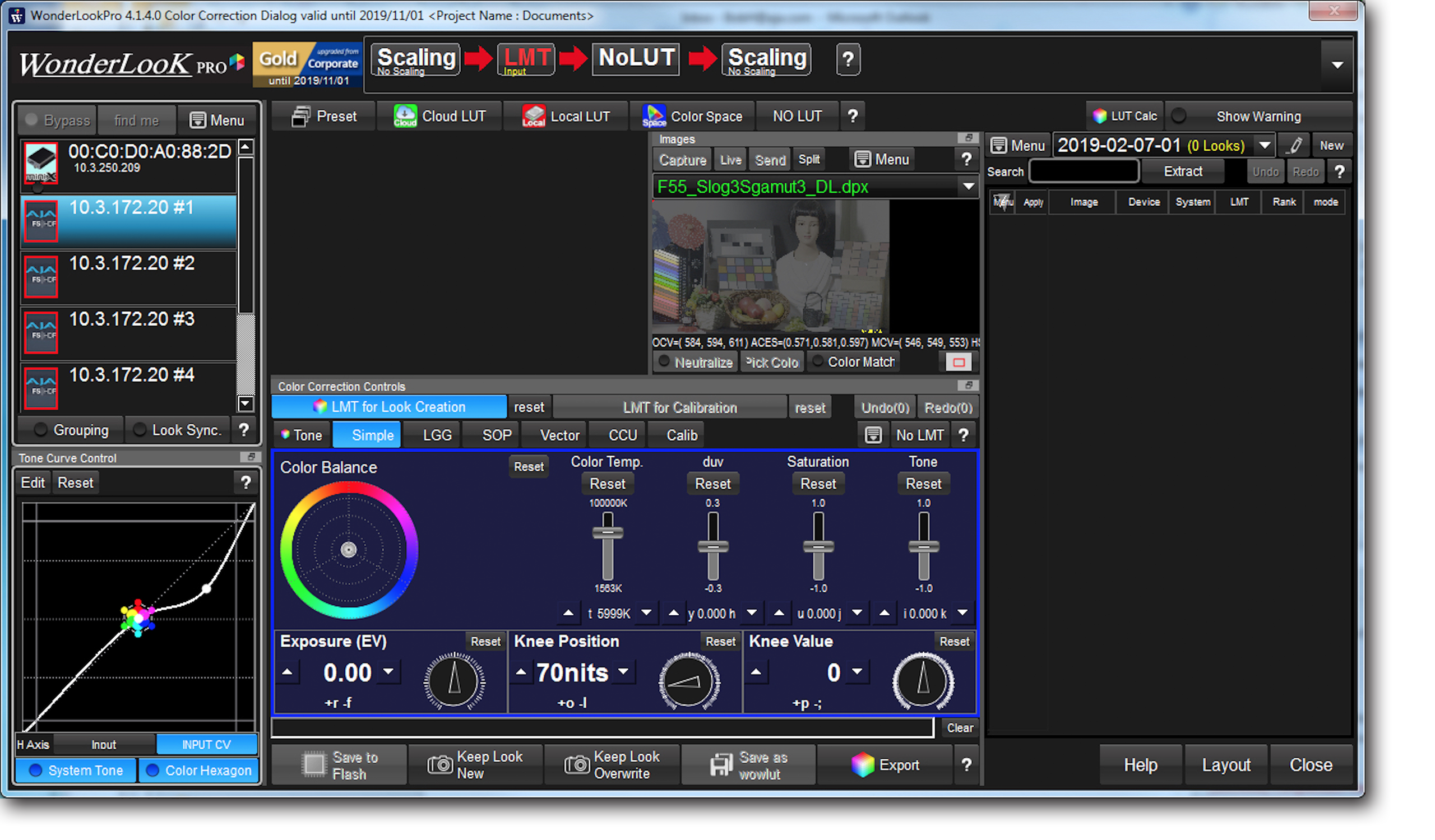Screen dimensions: 1435x840
Task: Click the pencil edit icon beside look list
Action: [x=1295, y=146]
